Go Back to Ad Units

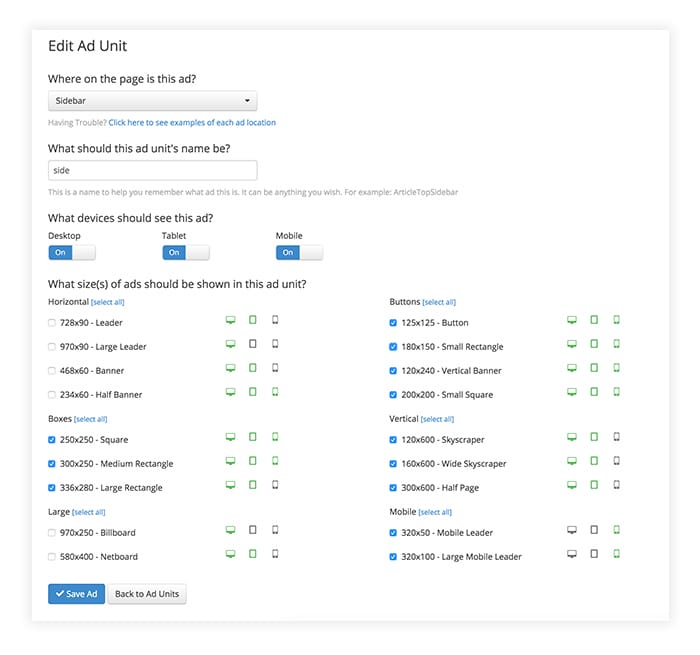(x=147, y=594)
